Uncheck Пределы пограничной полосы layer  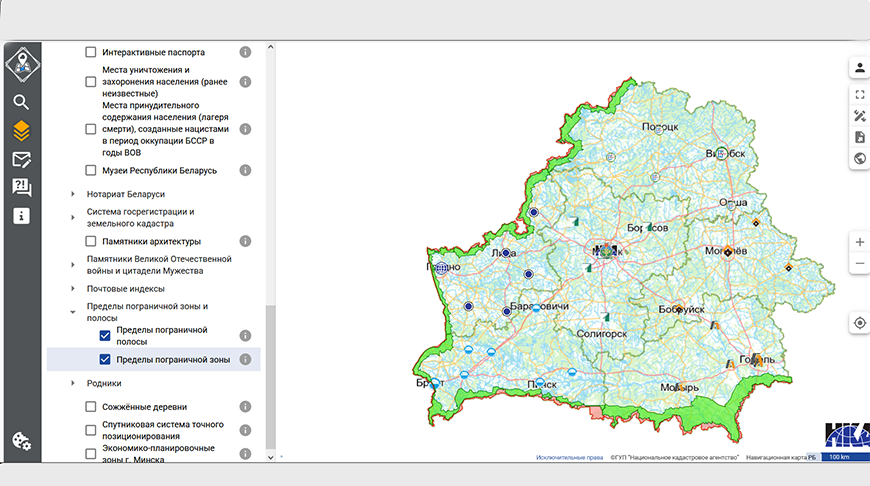pyautogui.click(x=105, y=336)
